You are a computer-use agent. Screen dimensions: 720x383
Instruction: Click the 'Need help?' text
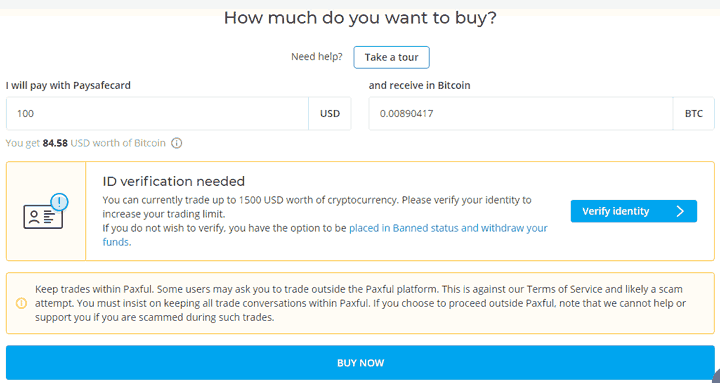click(317, 57)
